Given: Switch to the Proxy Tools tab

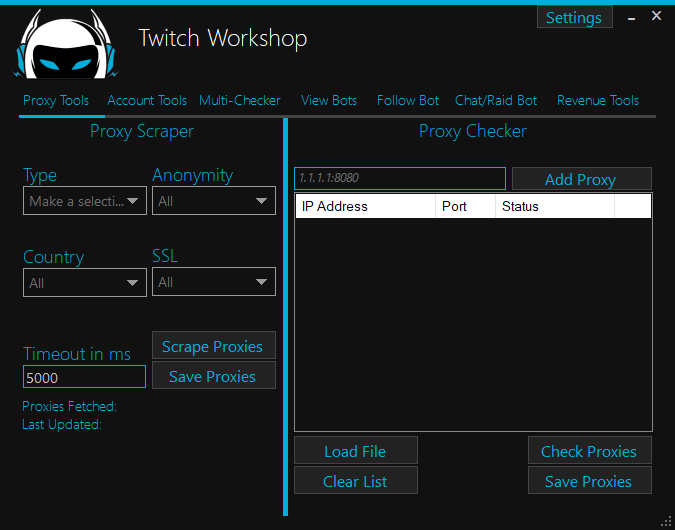Looking at the screenshot, I should (x=56, y=100).
